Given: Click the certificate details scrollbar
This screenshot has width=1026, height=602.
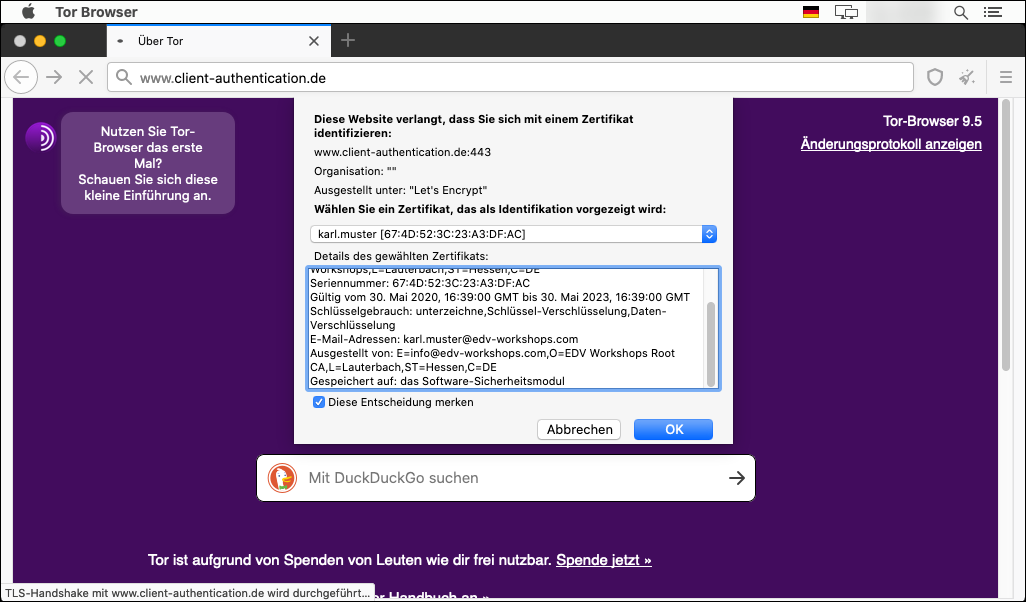Looking at the screenshot, I should (711, 344).
